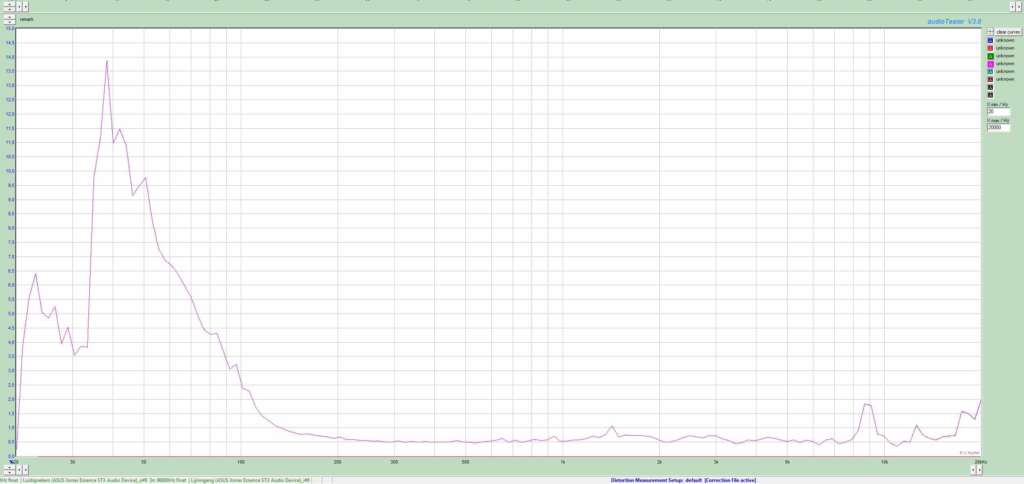Click the top-left scroll-left arrow
Image resolution: width=1024 pixels, height=484 pixels.
tap(19, 7)
